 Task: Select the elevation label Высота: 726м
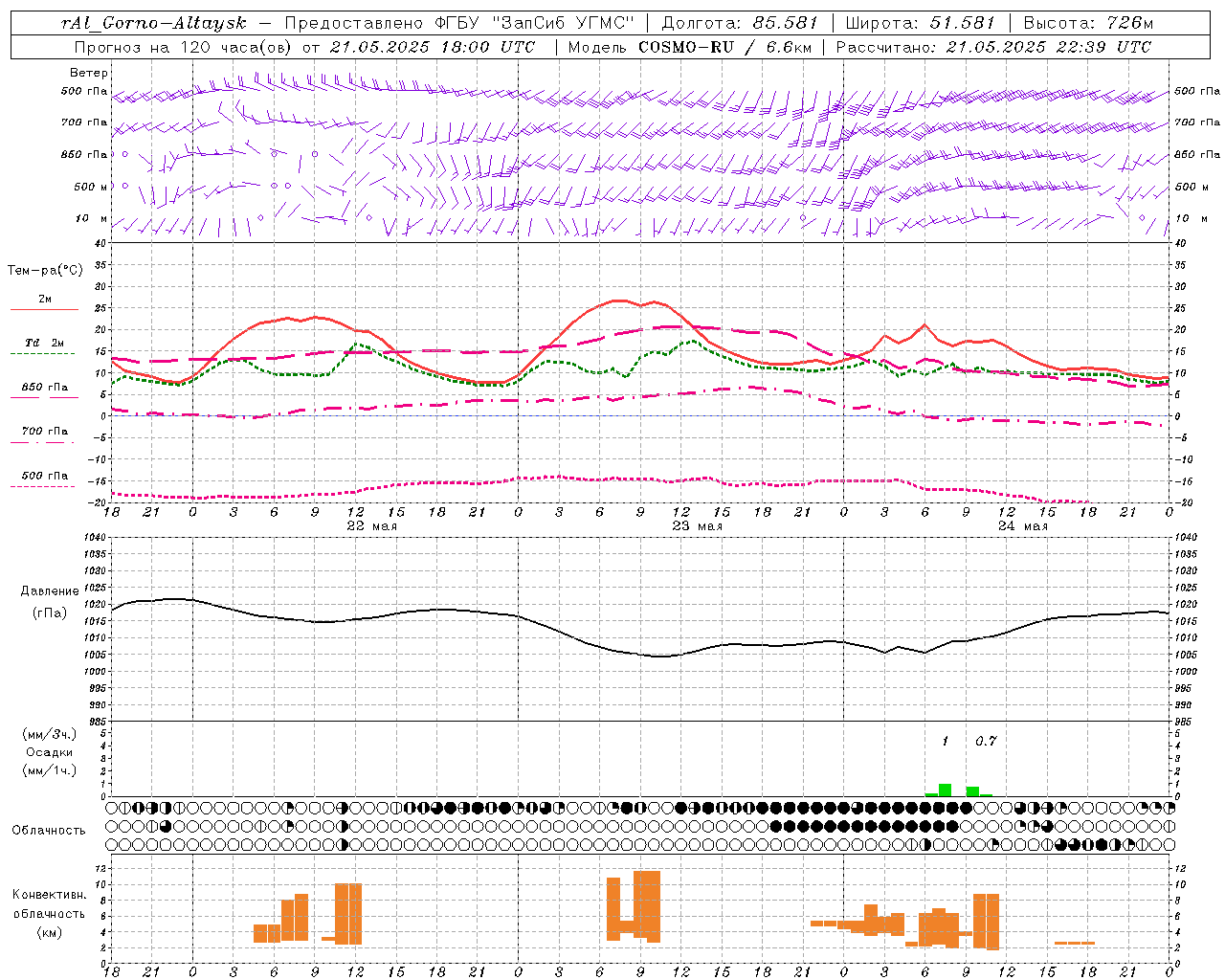click(x=1088, y=23)
